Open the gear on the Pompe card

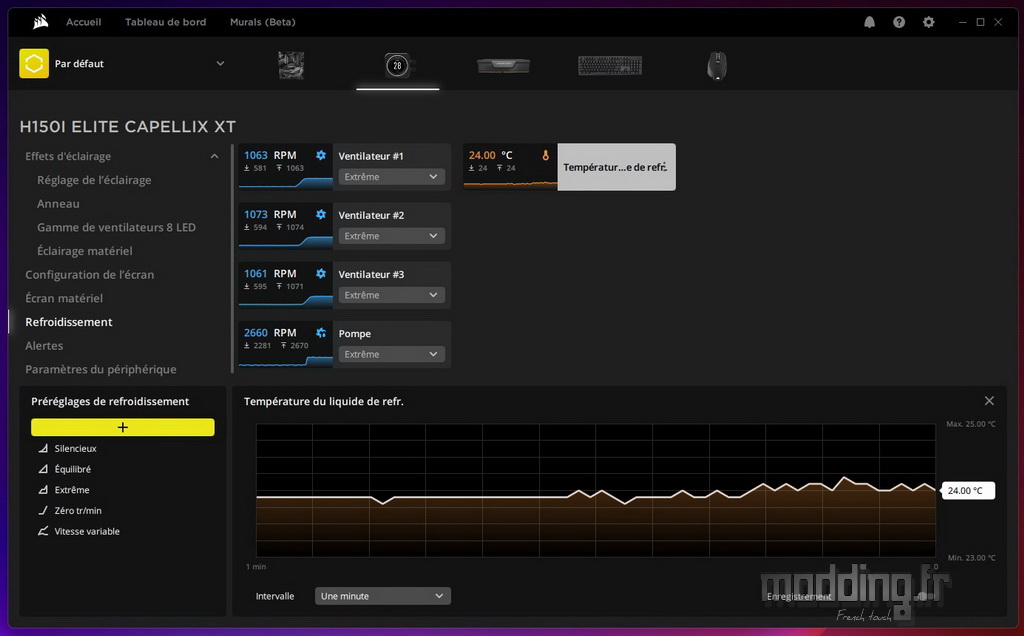point(321,333)
